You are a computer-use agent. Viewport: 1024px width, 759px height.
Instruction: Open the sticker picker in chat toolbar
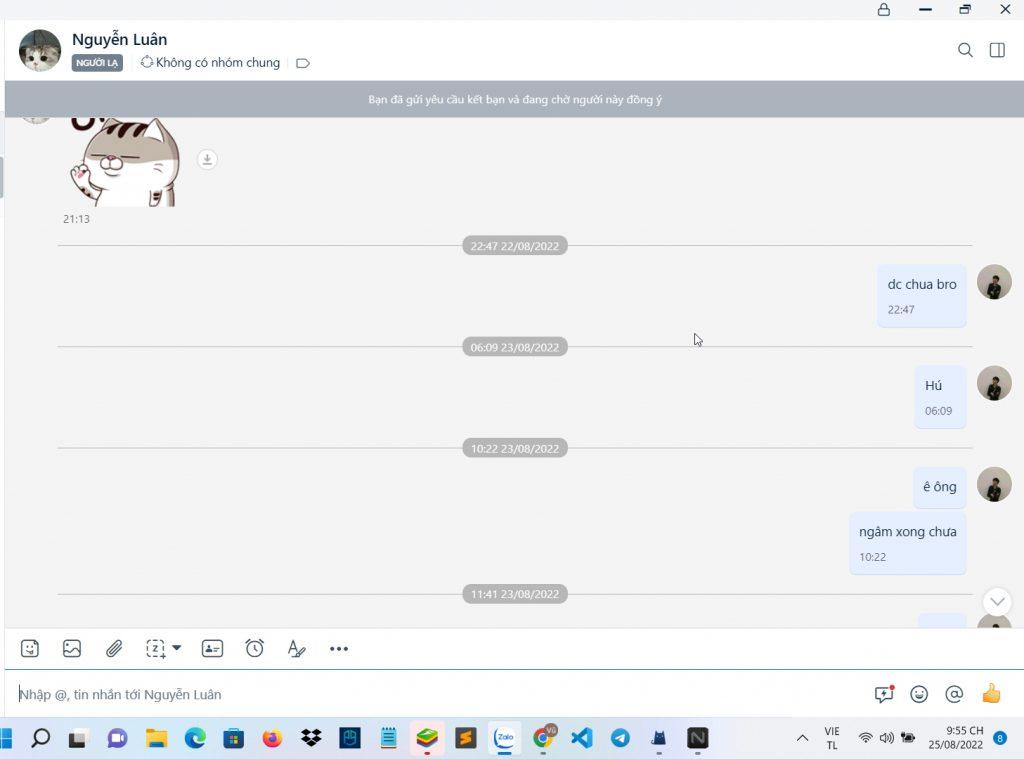[x=30, y=648]
